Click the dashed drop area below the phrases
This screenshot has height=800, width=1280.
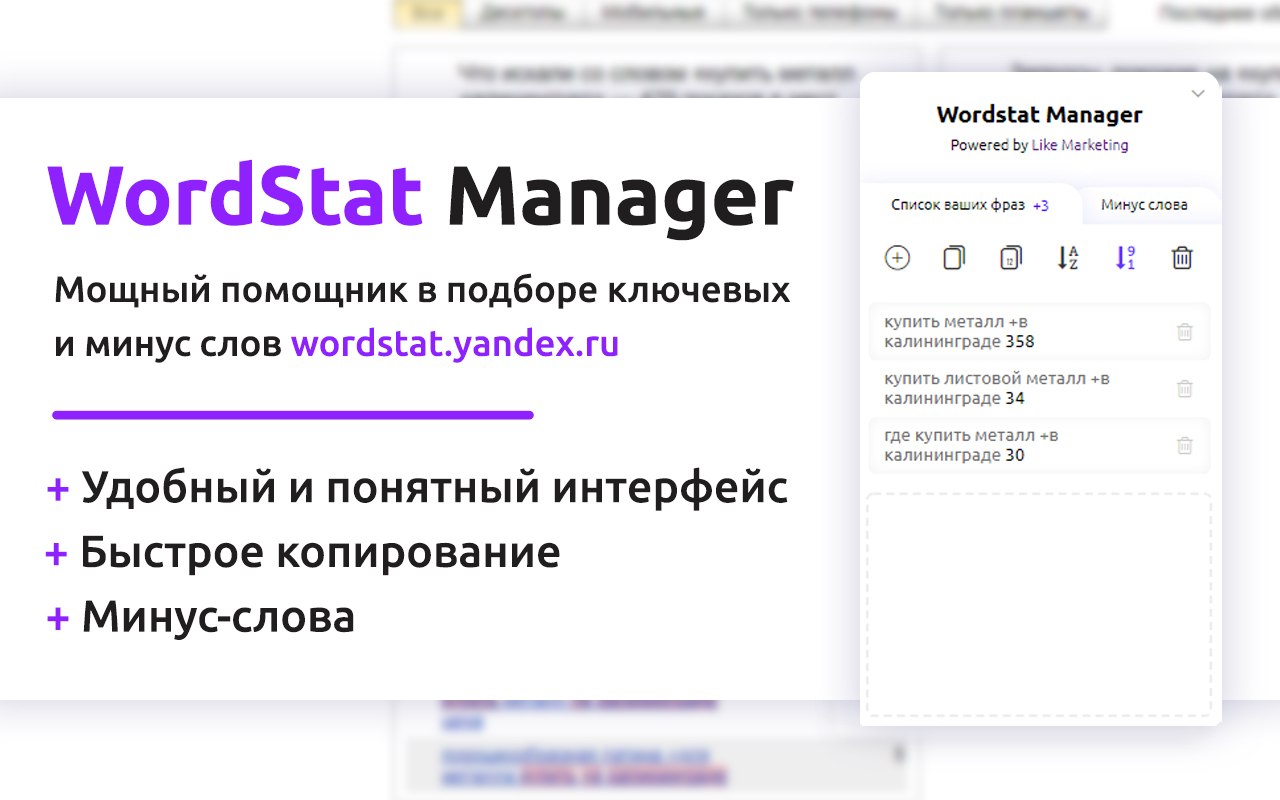coord(1039,605)
